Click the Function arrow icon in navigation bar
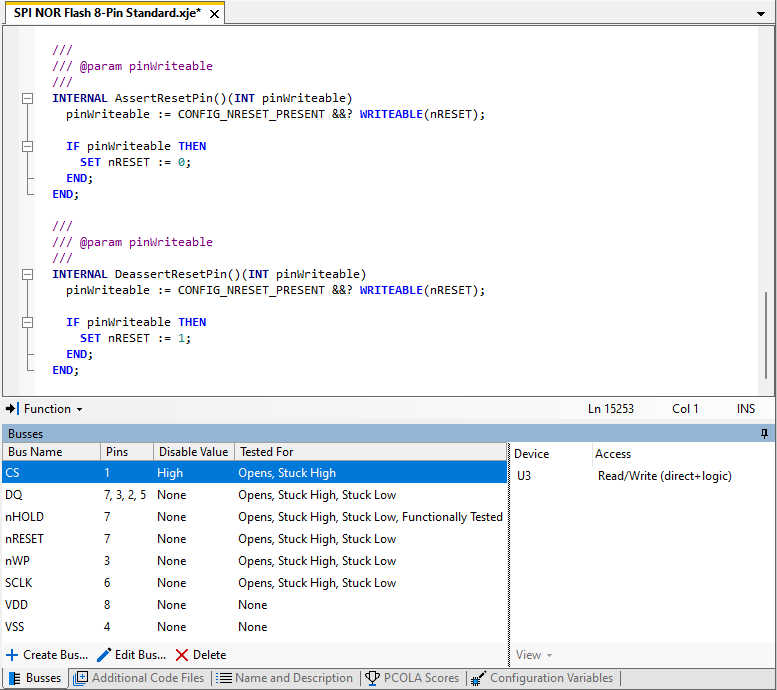This screenshot has width=777, height=690. point(12,409)
